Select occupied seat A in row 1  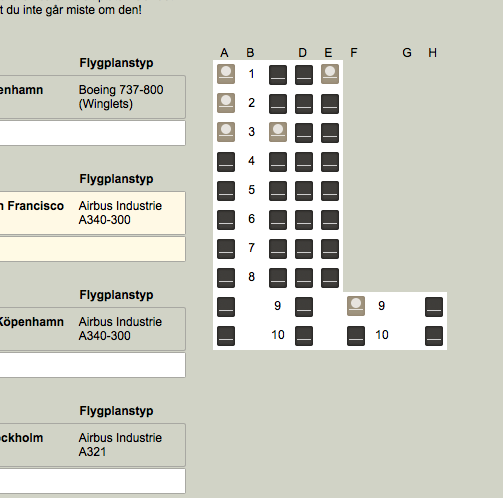point(226,74)
